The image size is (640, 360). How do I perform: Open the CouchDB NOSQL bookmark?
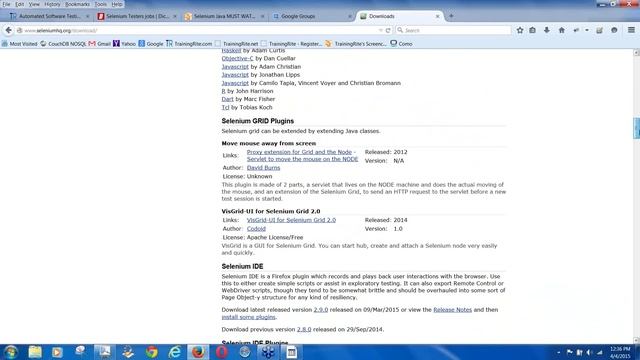click(63, 44)
